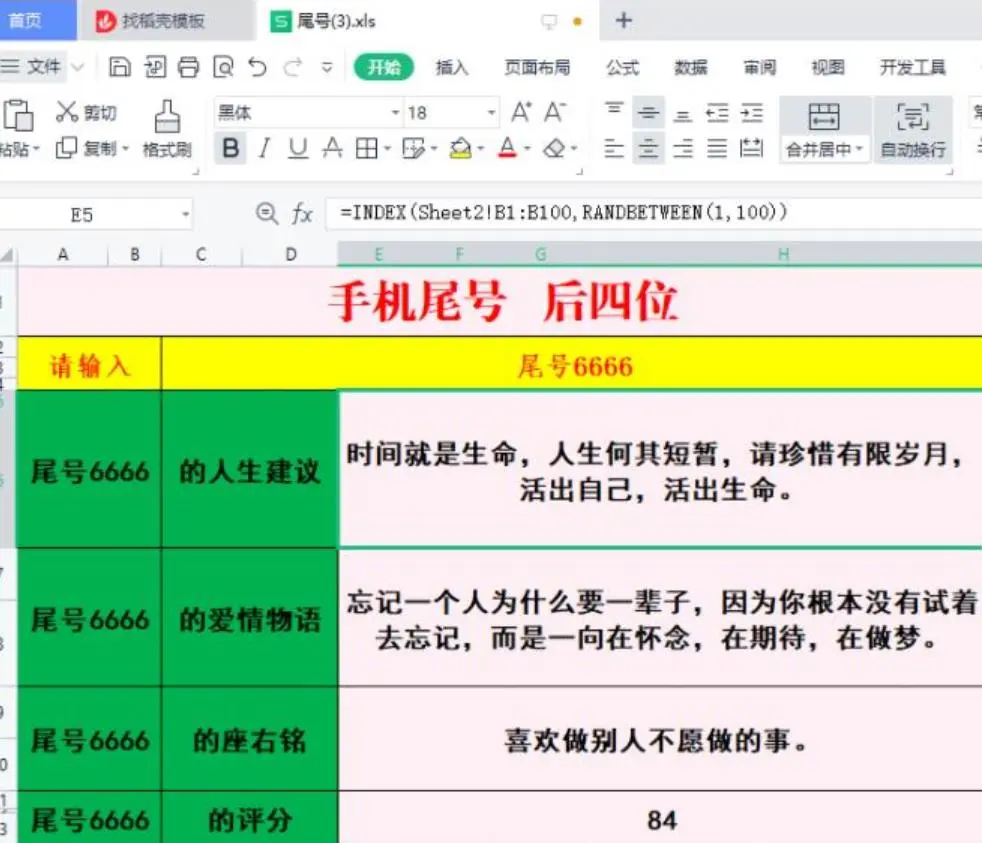Click the Cut scissors icon (剪切)
Screen dimensions: 982x843
pos(86,112)
